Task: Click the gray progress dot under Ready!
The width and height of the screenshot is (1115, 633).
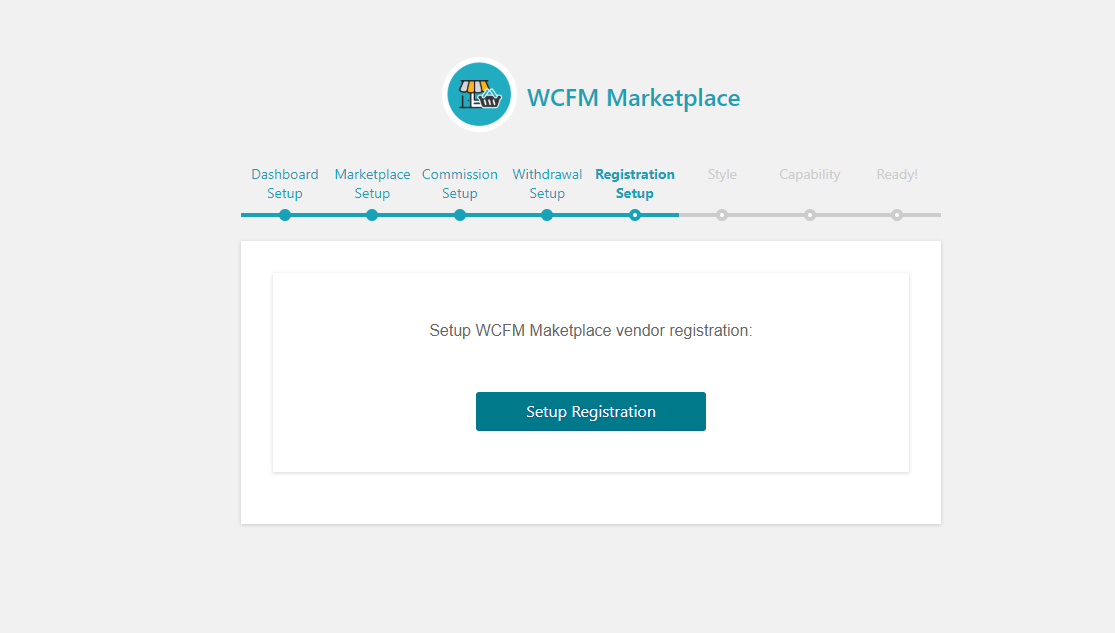Action: point(897,215)
